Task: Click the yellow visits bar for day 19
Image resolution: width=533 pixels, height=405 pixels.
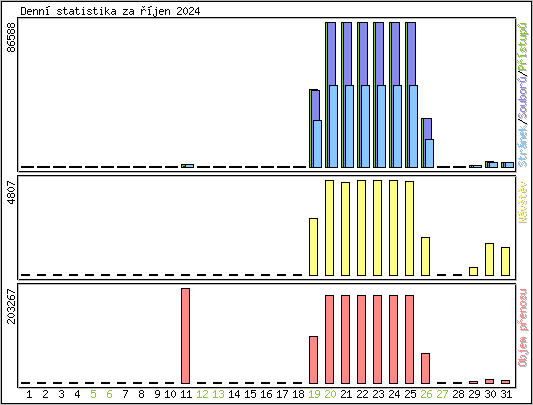Action: (313, 247)
